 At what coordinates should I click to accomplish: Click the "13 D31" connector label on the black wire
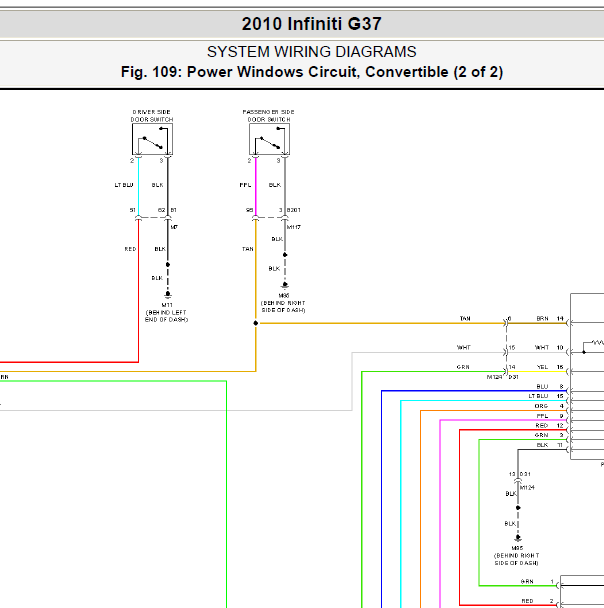pyautogui.click(x=519, y=474)
